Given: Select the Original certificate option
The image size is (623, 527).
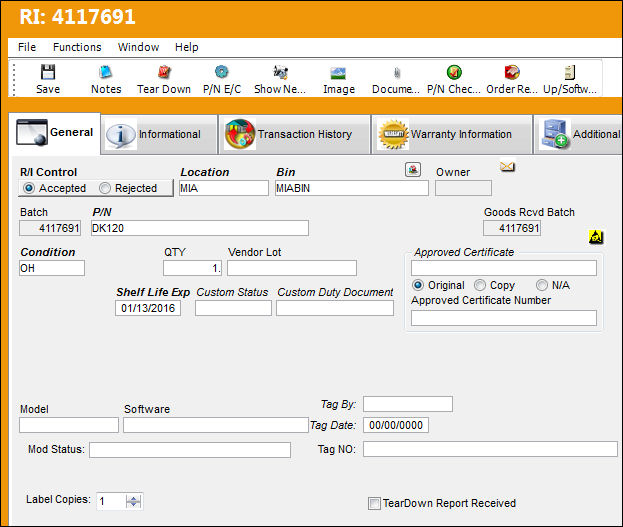Looking at the screenshot, I should [x=418, y=285].
